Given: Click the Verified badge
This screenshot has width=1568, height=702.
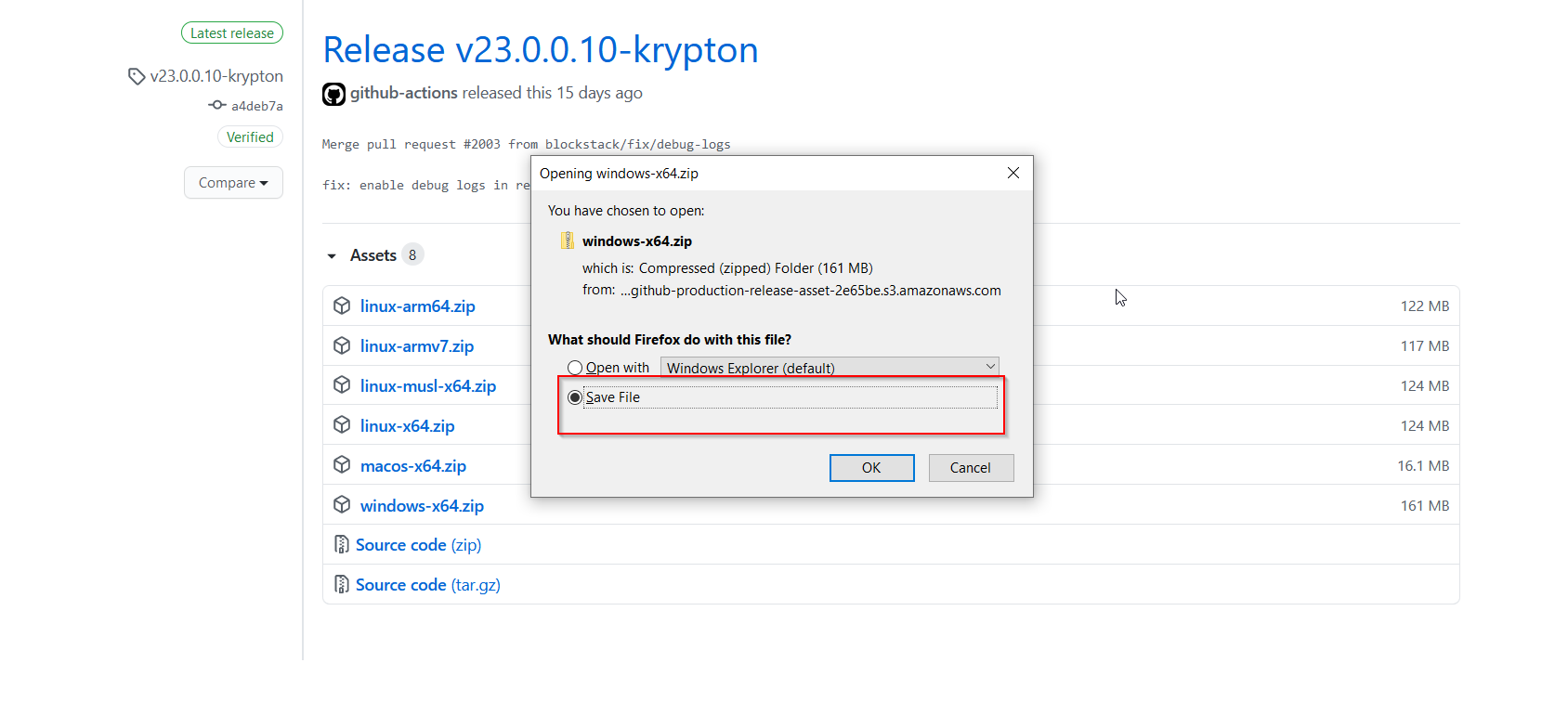Looking at the screenshot, I should [250, 137].
